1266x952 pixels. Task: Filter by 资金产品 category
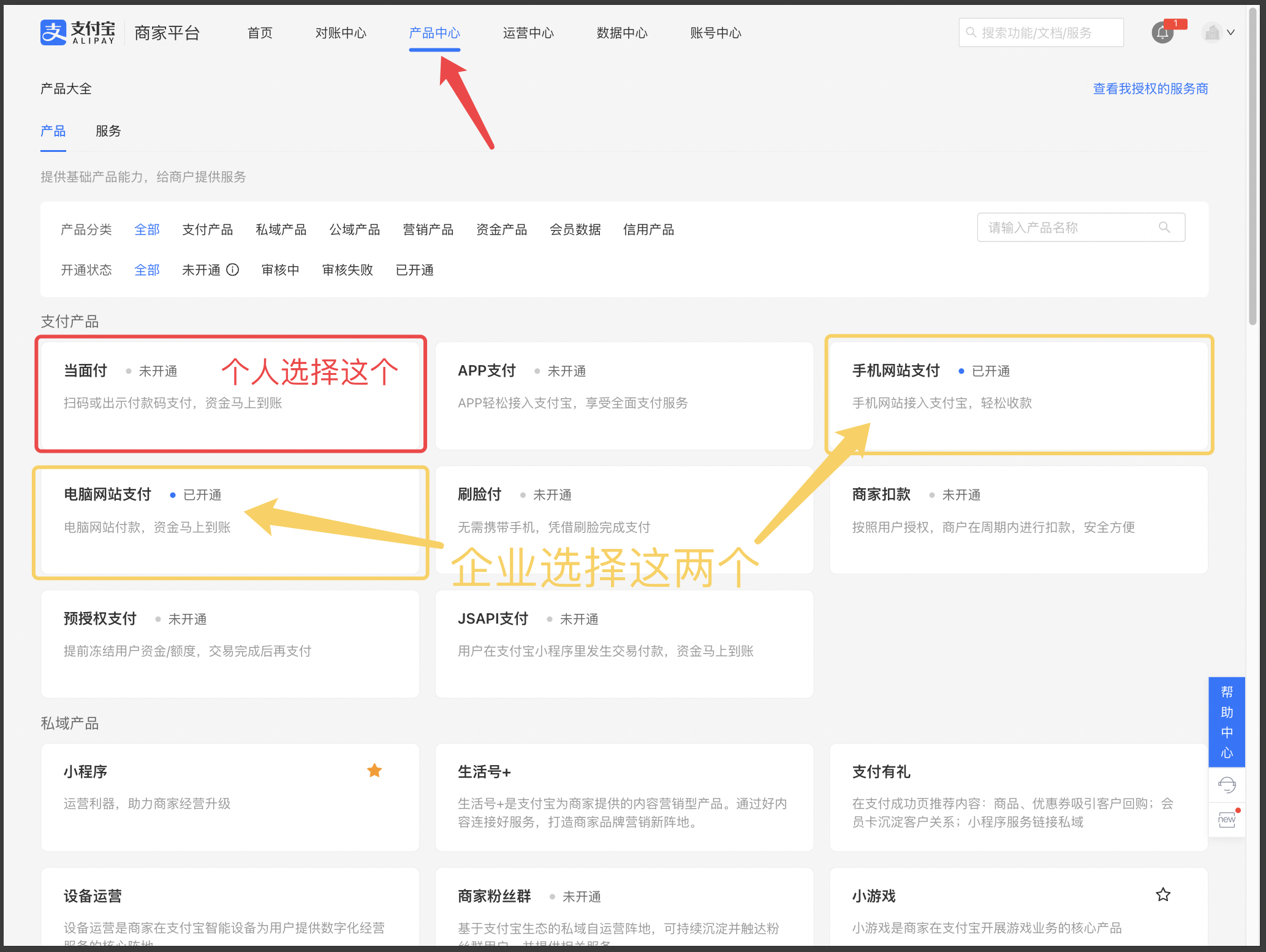[502, 230]
